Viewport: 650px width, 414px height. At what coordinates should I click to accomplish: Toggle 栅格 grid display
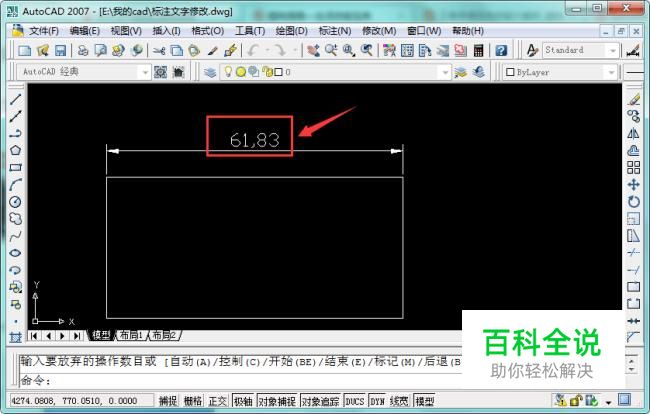(192, 401)
